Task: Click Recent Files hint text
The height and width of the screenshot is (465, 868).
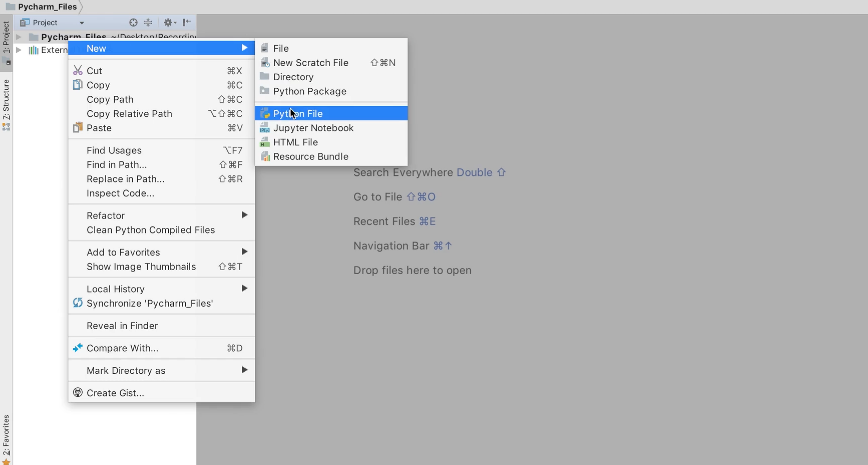Action: [384, 221]
